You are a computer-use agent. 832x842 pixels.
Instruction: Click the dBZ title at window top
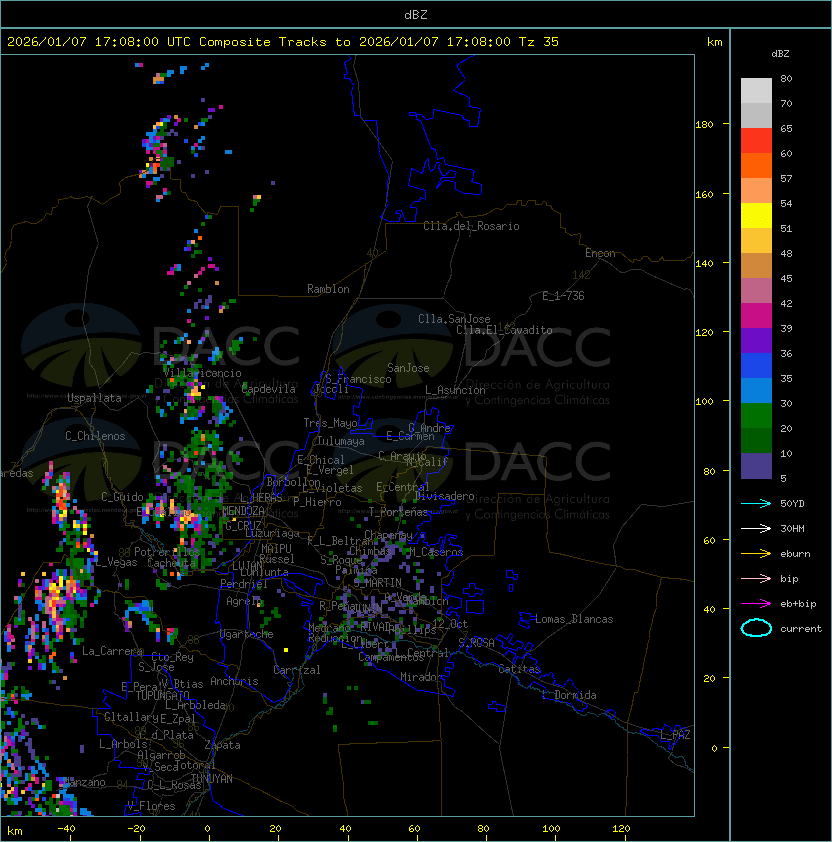pos(415,14)
